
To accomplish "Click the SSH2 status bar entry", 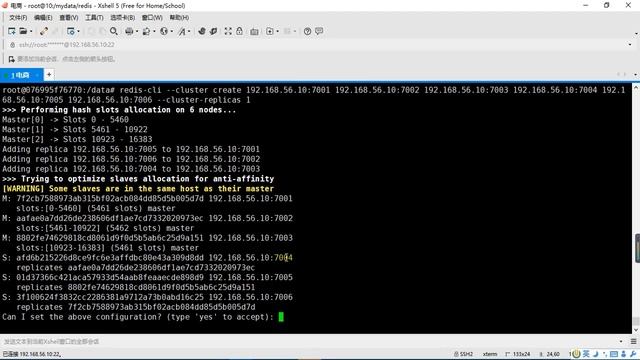I will pyautogui.click(x=463, y=354).
